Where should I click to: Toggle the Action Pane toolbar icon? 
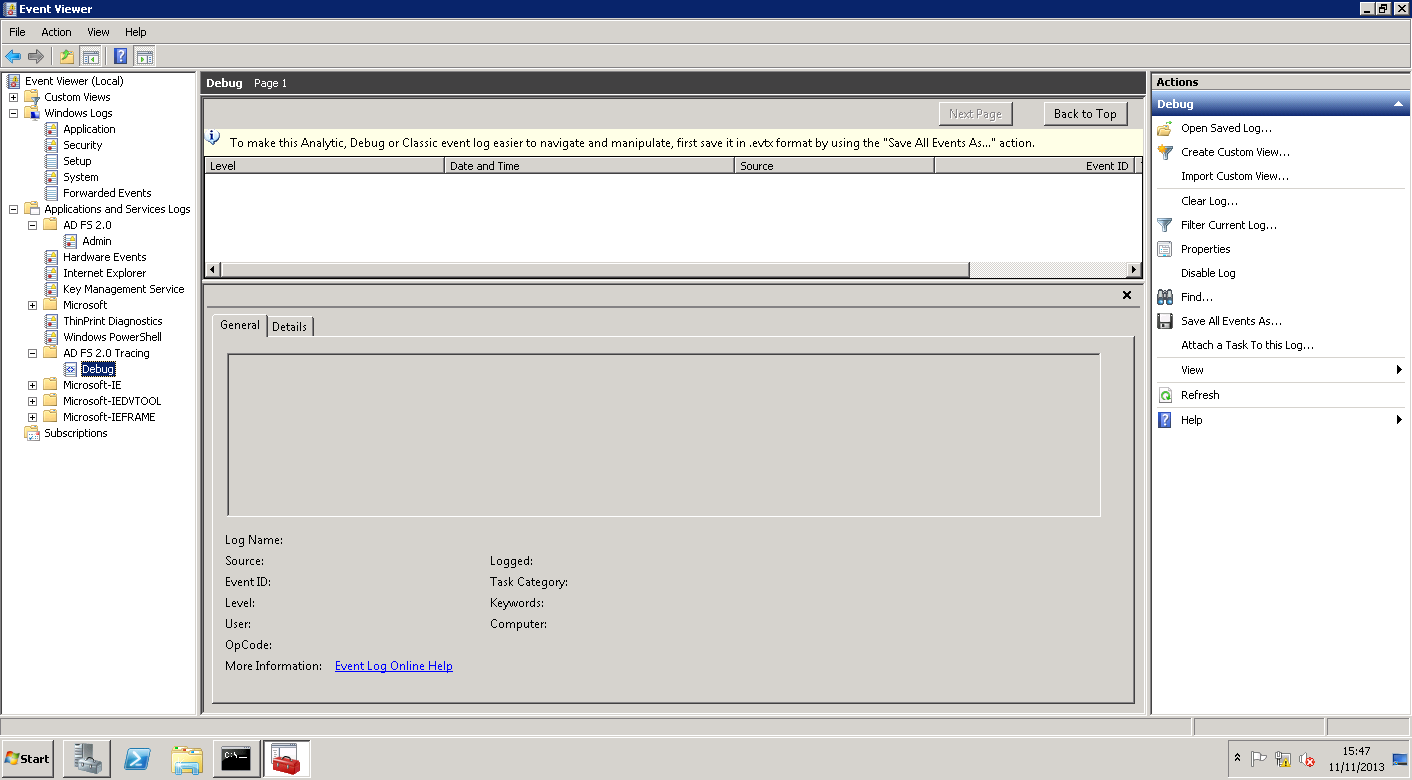144,56
